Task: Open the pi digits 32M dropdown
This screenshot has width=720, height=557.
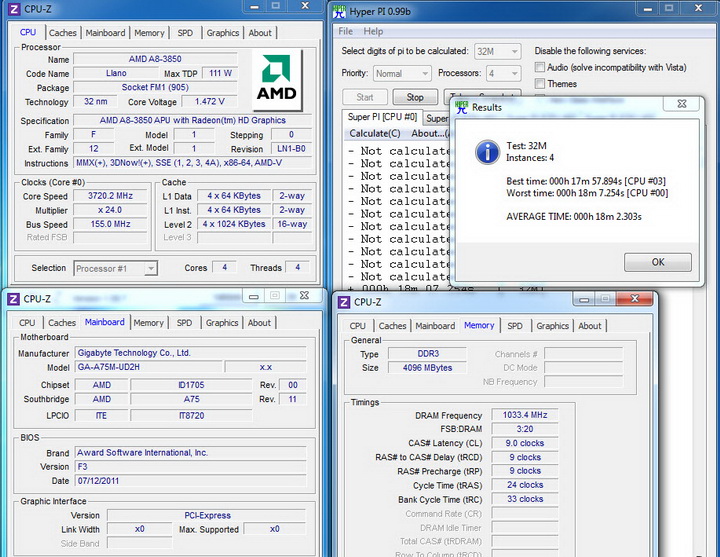Action: [497, 51]
